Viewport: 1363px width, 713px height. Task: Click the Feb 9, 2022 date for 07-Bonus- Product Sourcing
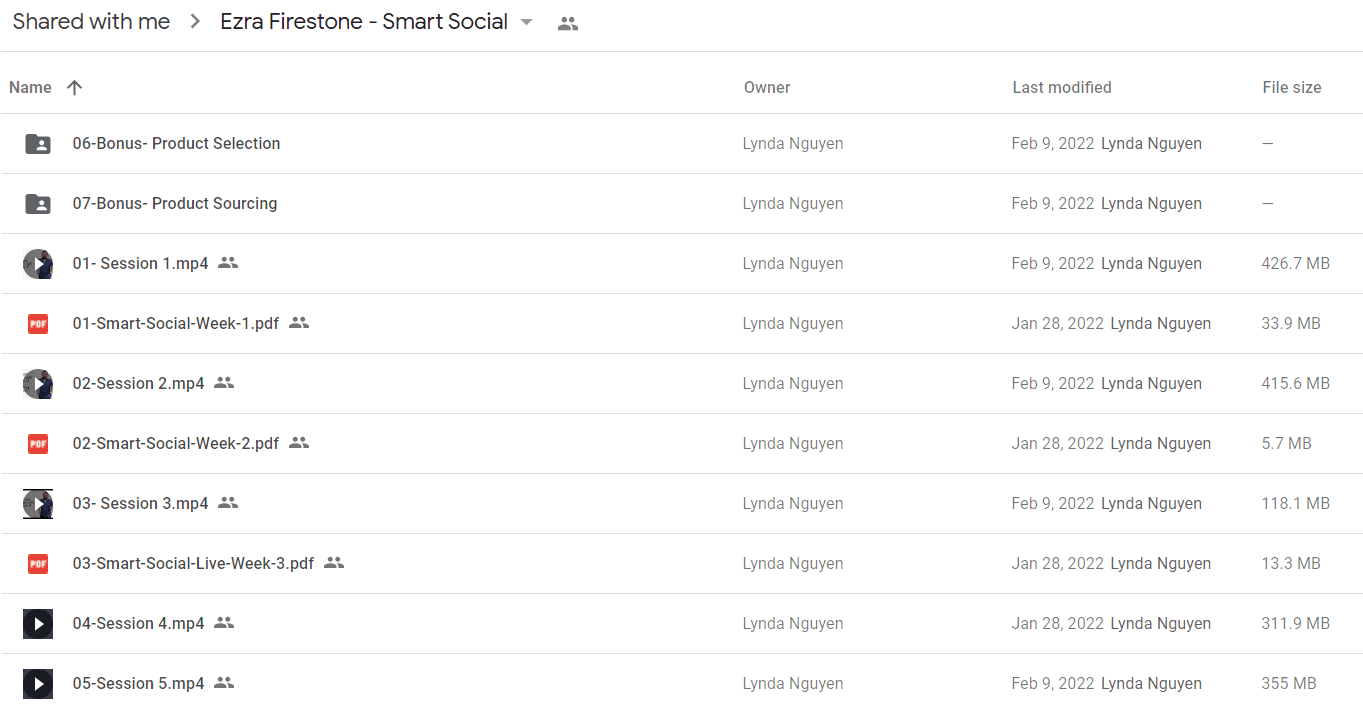tap(1053, 204)
